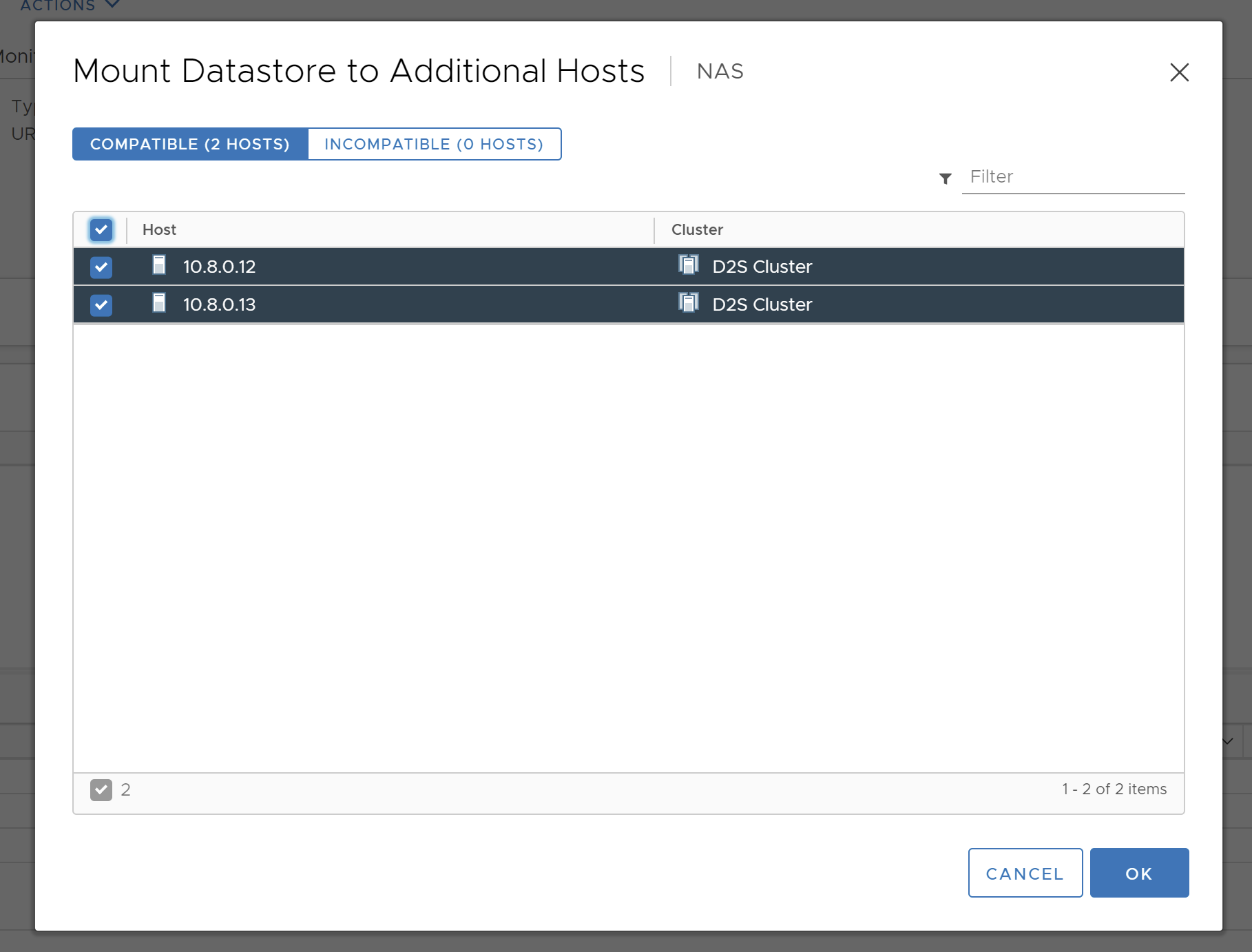This screenshot has height=952, width=1252.
Task: Click the cluster icon in the first row
Action: point(688,266)
